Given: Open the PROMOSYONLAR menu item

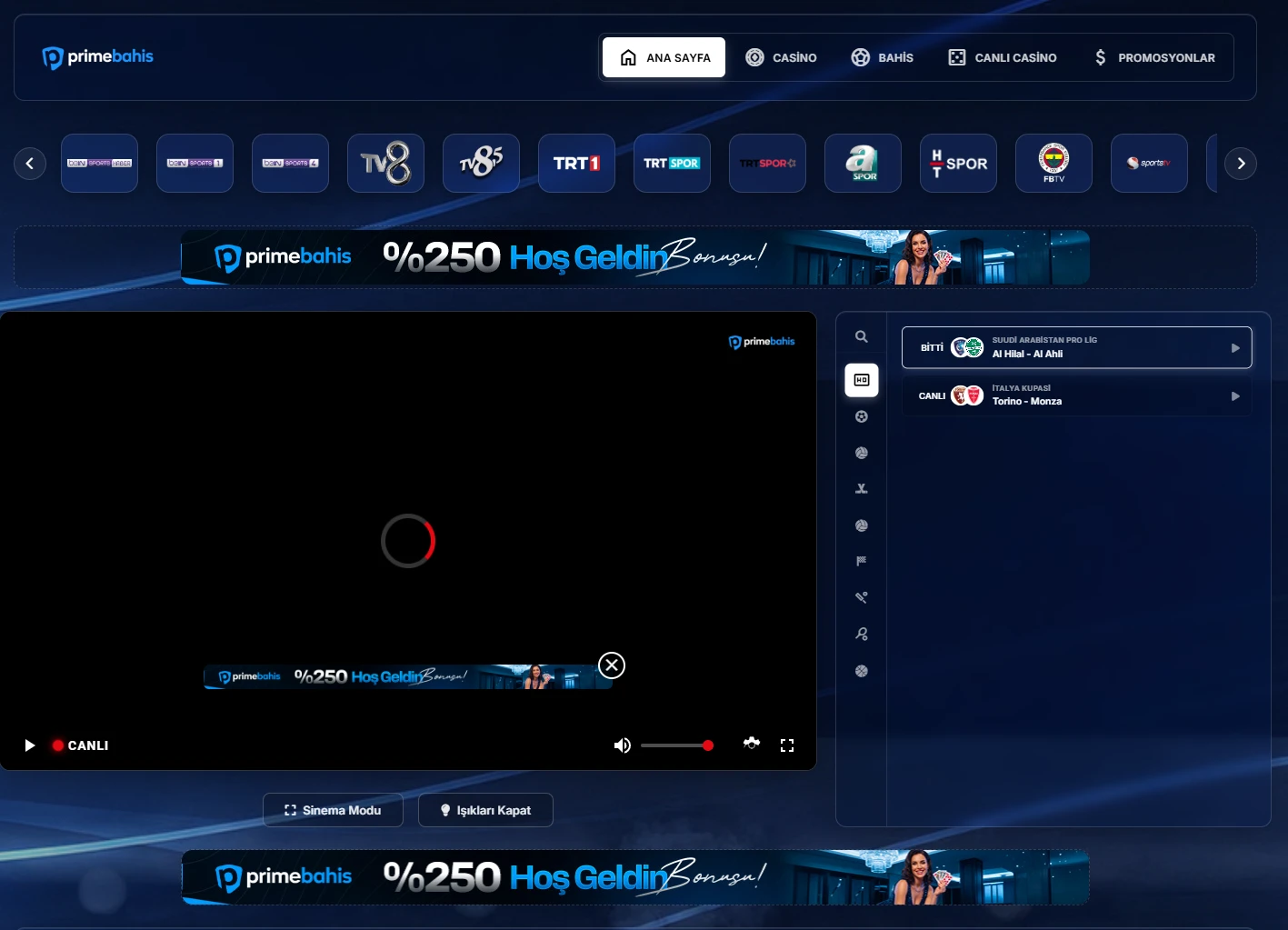Looking at the screenshot, I should coord(1154,57).
